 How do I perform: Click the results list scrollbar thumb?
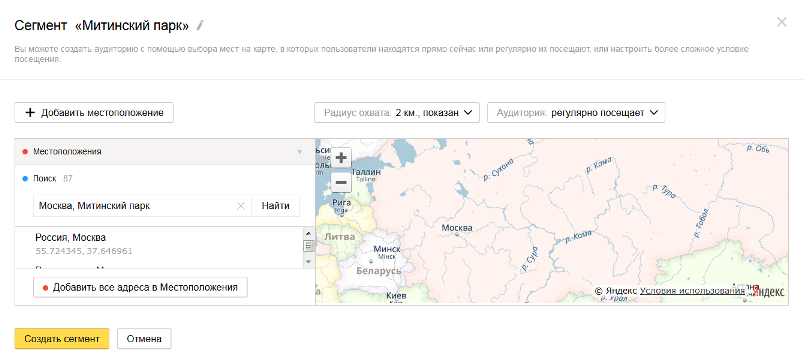(x=308, y=246)
